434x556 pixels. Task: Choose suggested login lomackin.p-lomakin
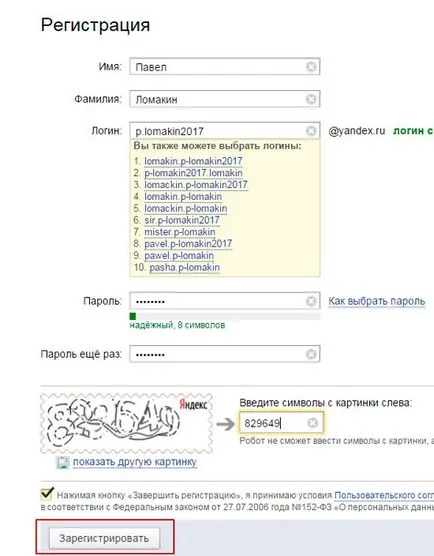pyautogui.click(x=185, y=208)
